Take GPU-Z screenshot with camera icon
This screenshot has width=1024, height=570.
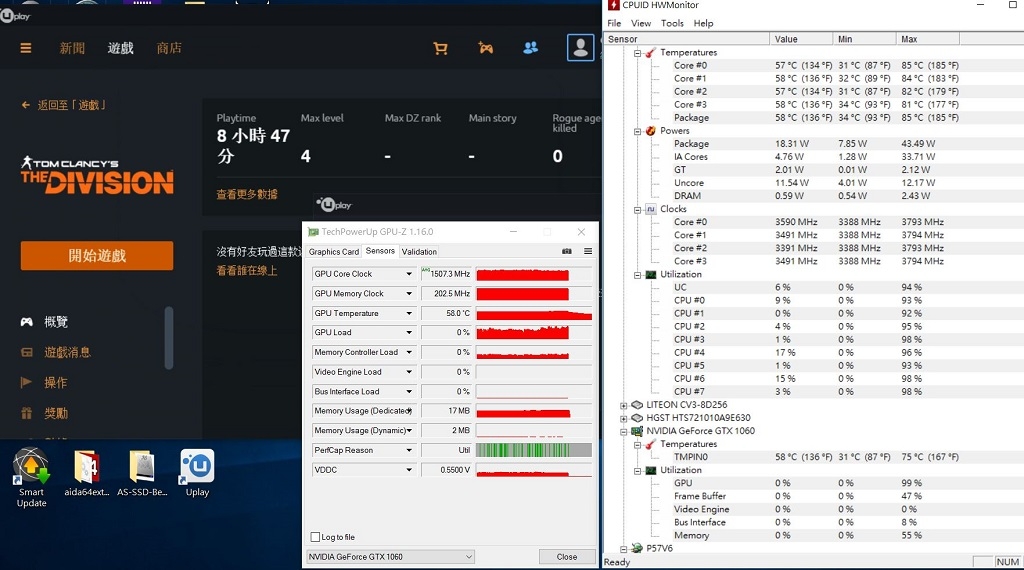point(567,251)
